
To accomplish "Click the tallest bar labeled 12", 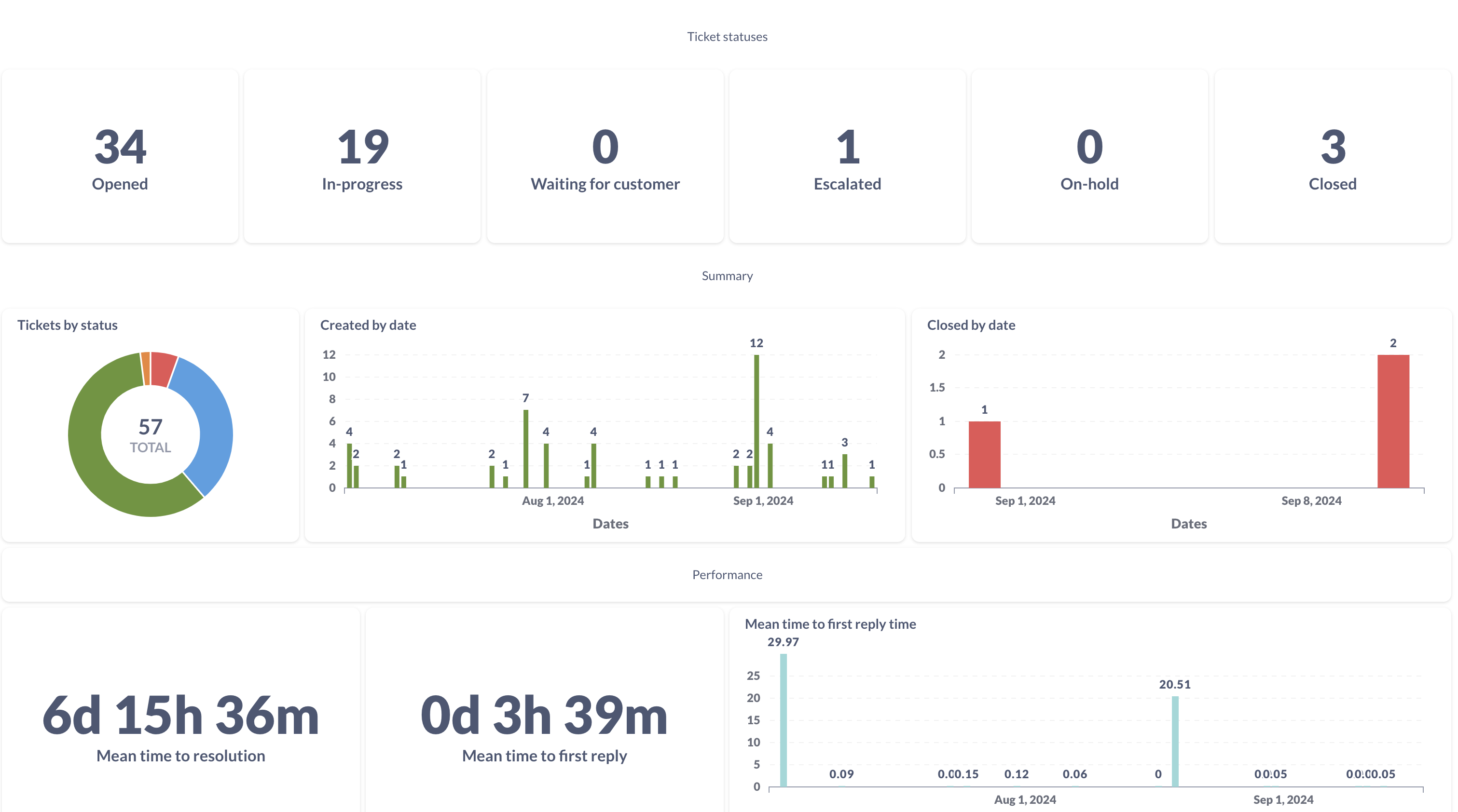I will click(756, 421).
